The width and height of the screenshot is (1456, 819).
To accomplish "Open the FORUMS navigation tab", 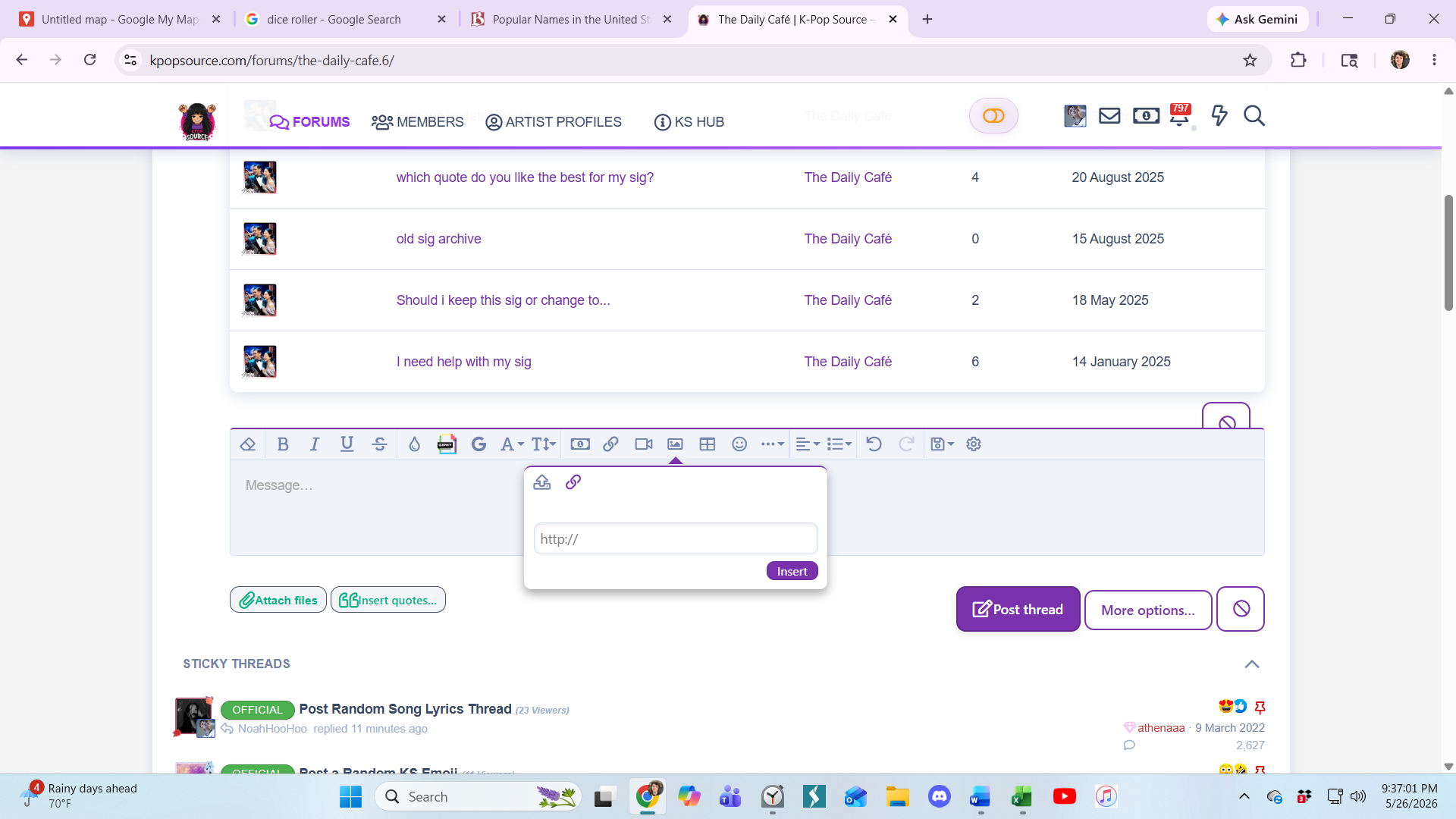I will (310, 122).
